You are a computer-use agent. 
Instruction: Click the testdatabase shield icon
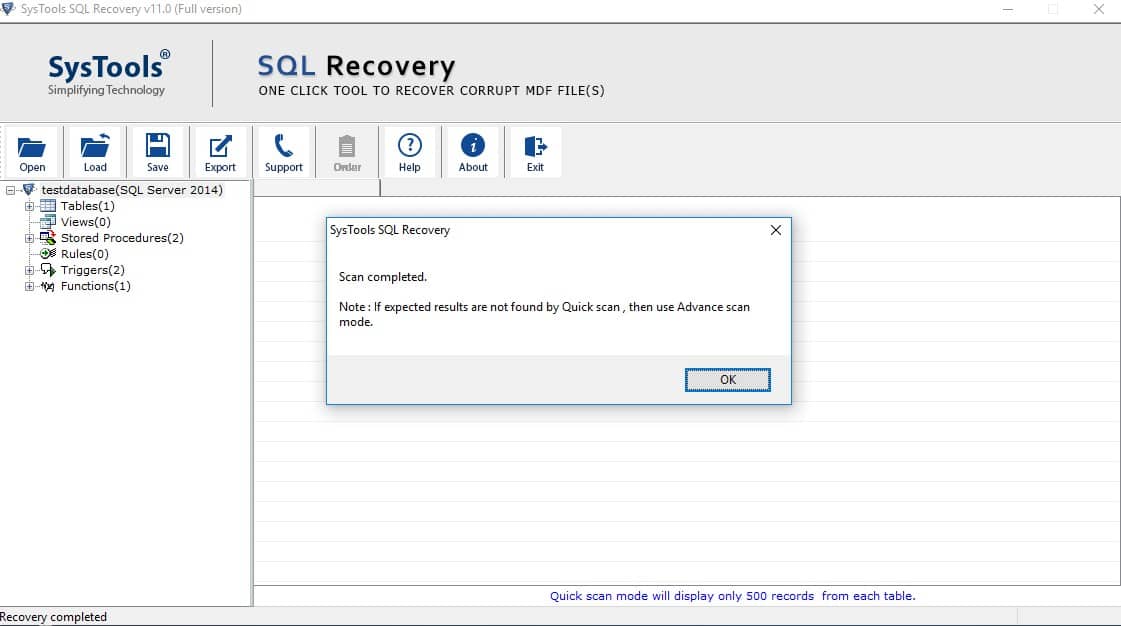point(29,189)
